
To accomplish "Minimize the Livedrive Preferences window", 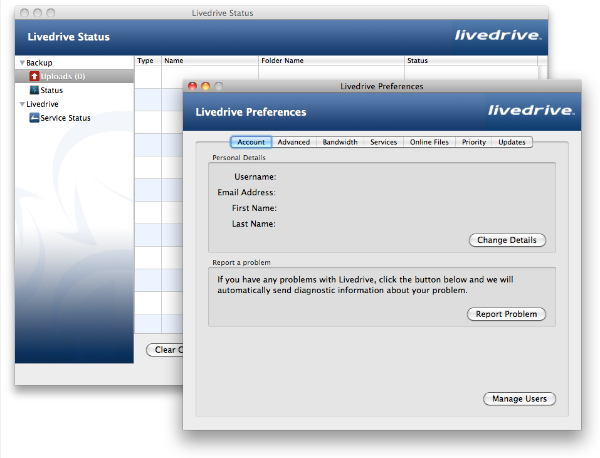I will 205,86.
